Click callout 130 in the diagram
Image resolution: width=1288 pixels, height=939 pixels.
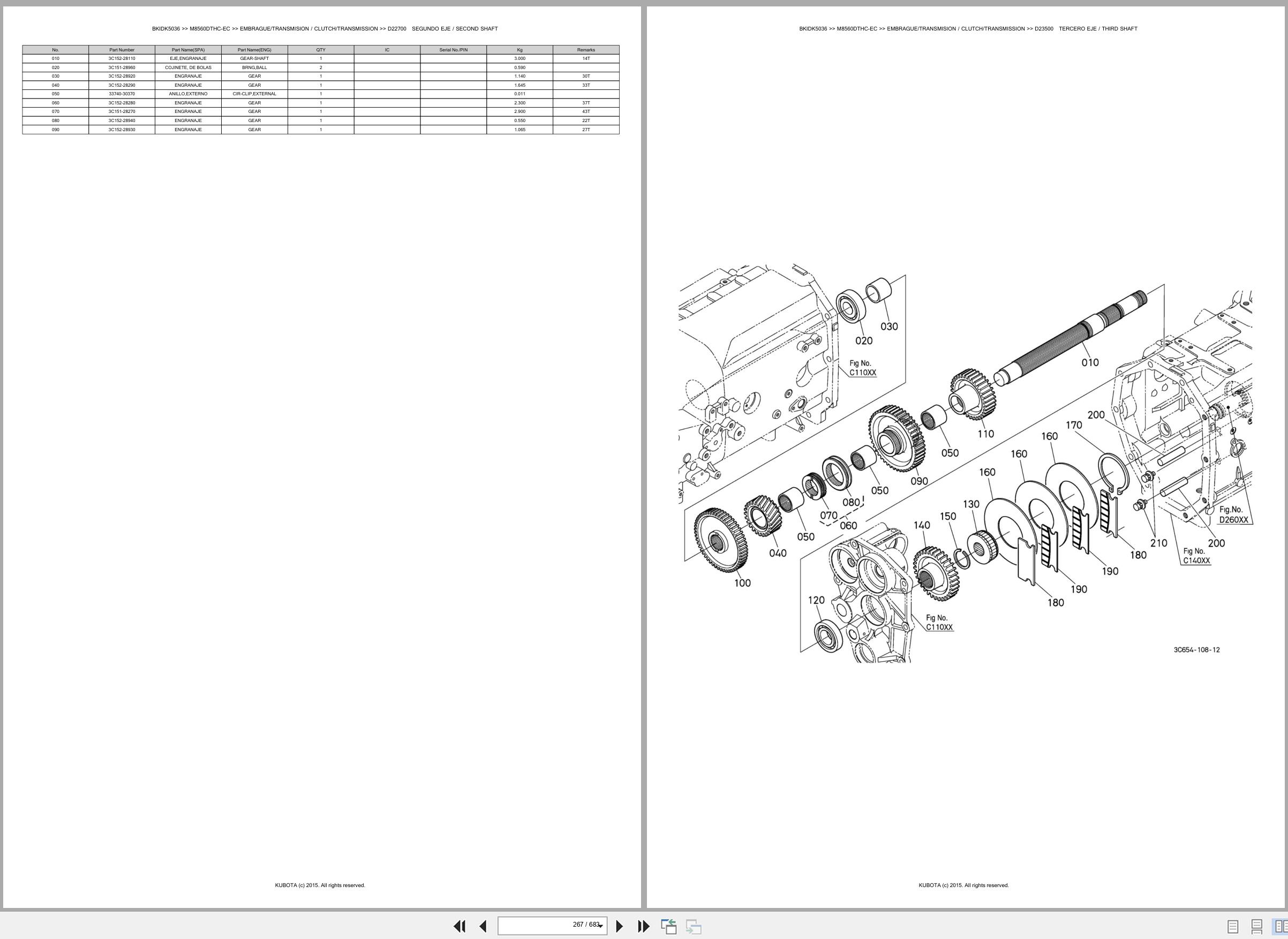click(971, 504)
